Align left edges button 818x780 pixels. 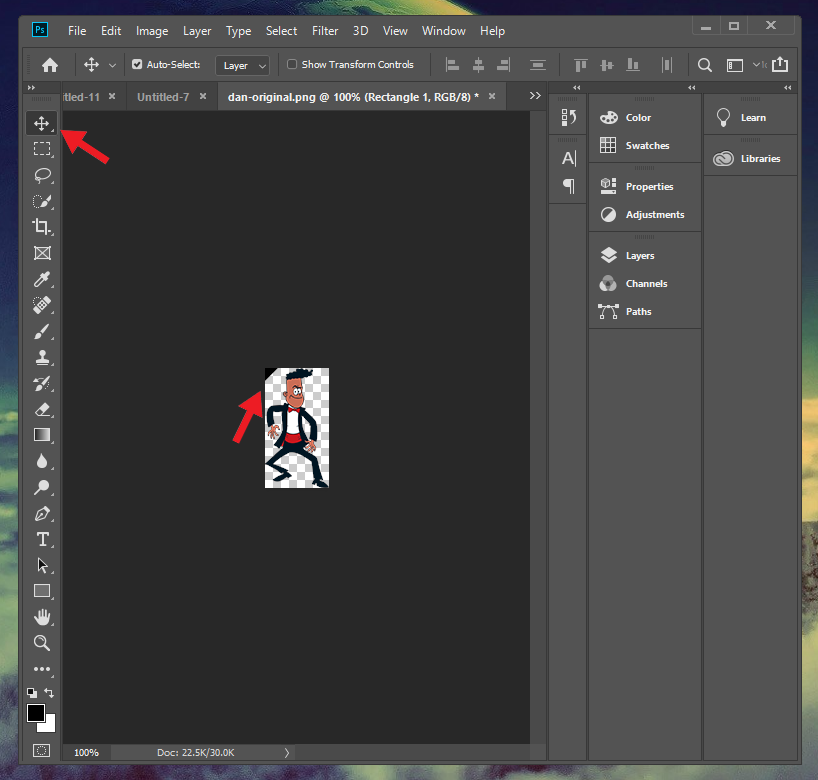[x=452, y=65]
